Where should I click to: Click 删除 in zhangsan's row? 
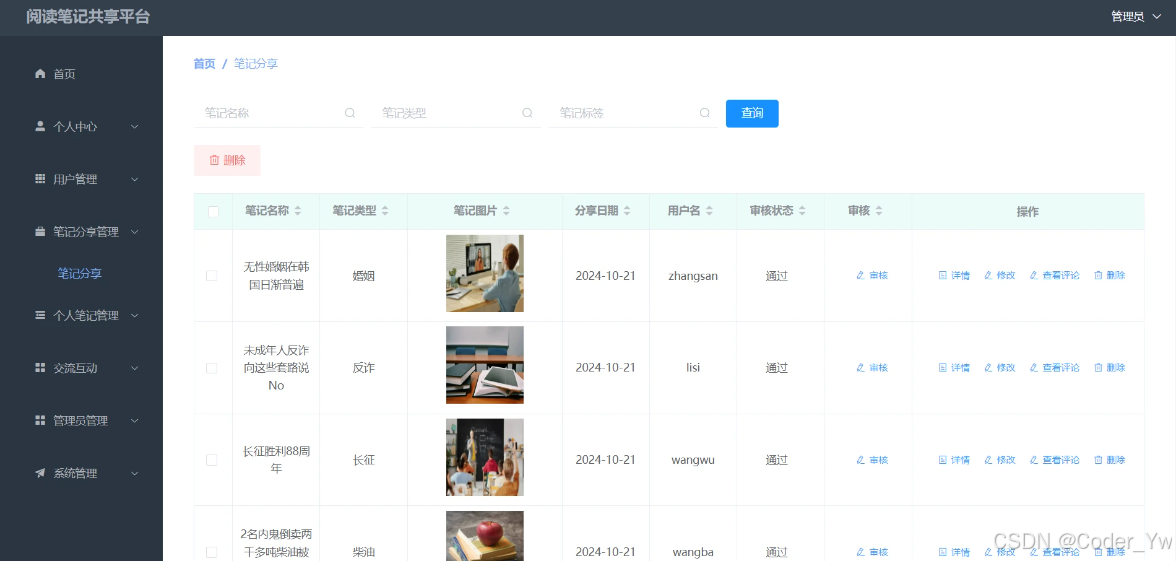(1109, 275)
